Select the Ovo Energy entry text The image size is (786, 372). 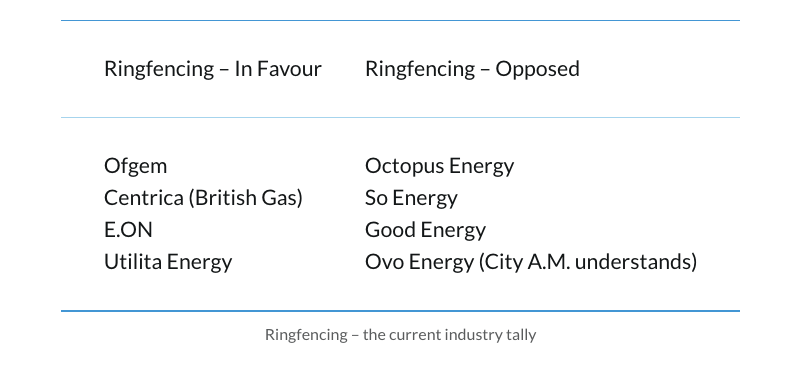pos(419,262)
